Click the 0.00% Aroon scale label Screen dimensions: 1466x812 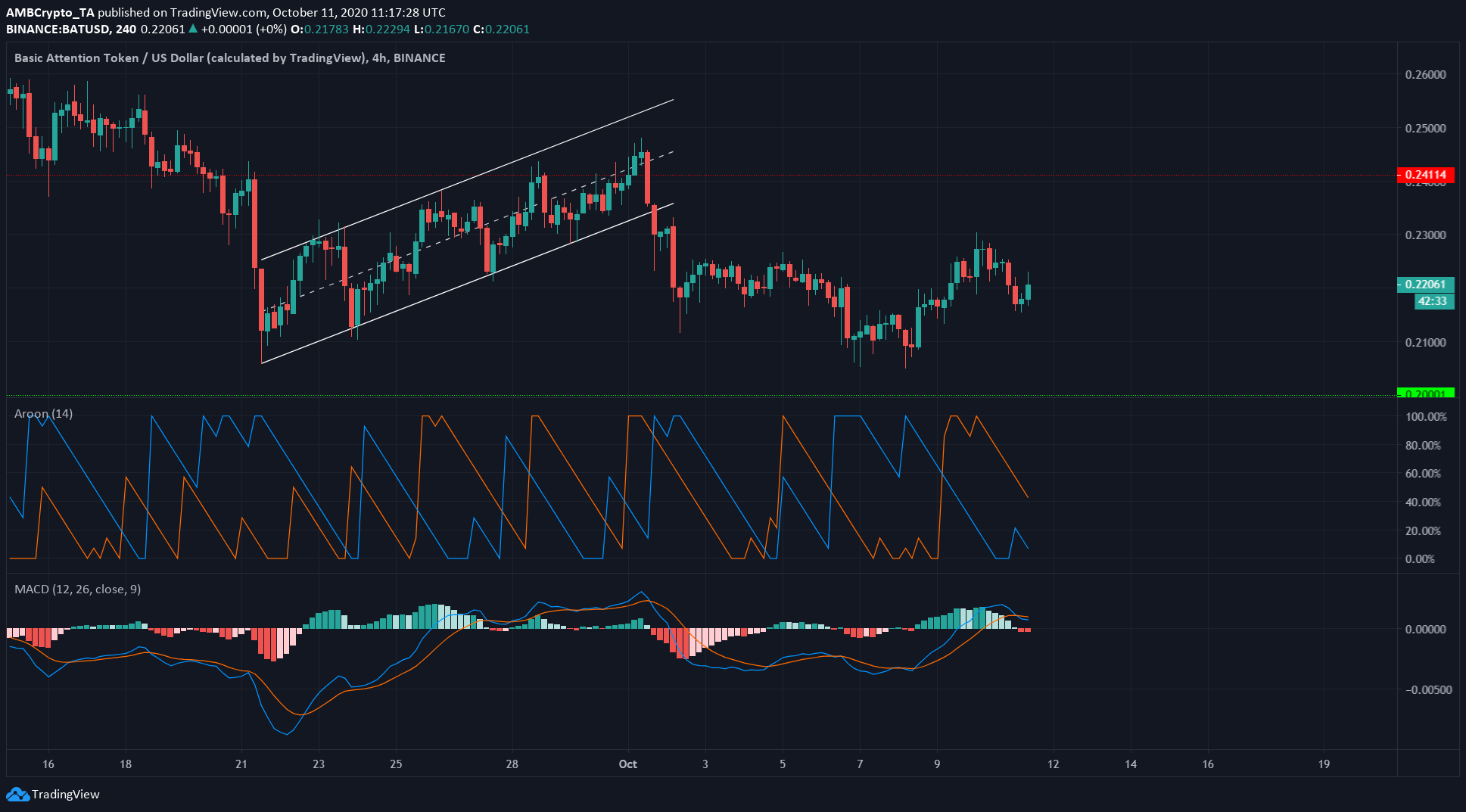[x=1420, y=559]
